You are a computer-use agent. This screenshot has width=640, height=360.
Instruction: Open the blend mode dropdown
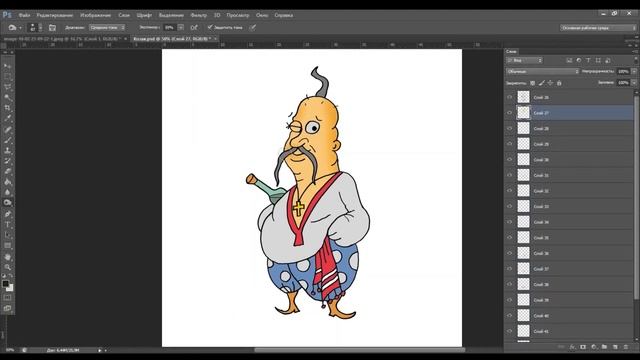pyautogui.click(x=542, y=71)
